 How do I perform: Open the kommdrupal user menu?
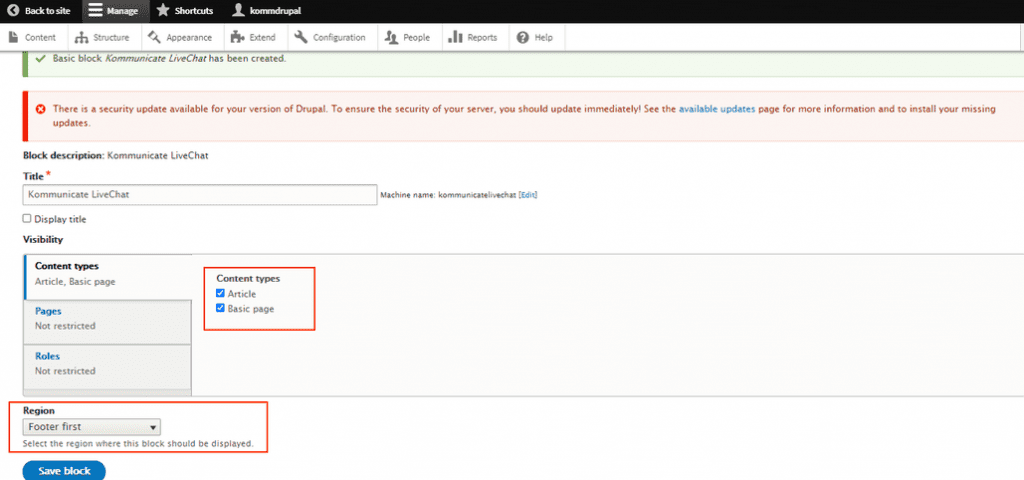tap(268, 11)
